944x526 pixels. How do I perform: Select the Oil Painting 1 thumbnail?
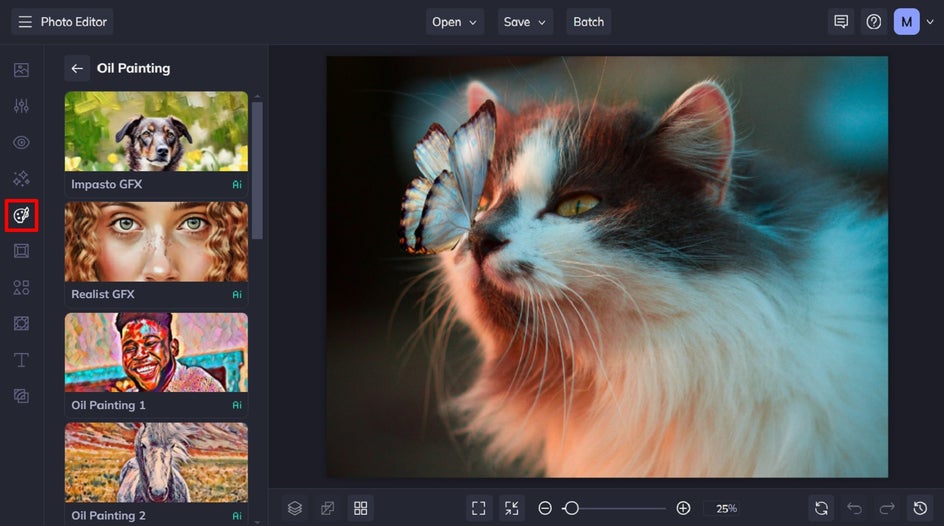tap(157, 353)
